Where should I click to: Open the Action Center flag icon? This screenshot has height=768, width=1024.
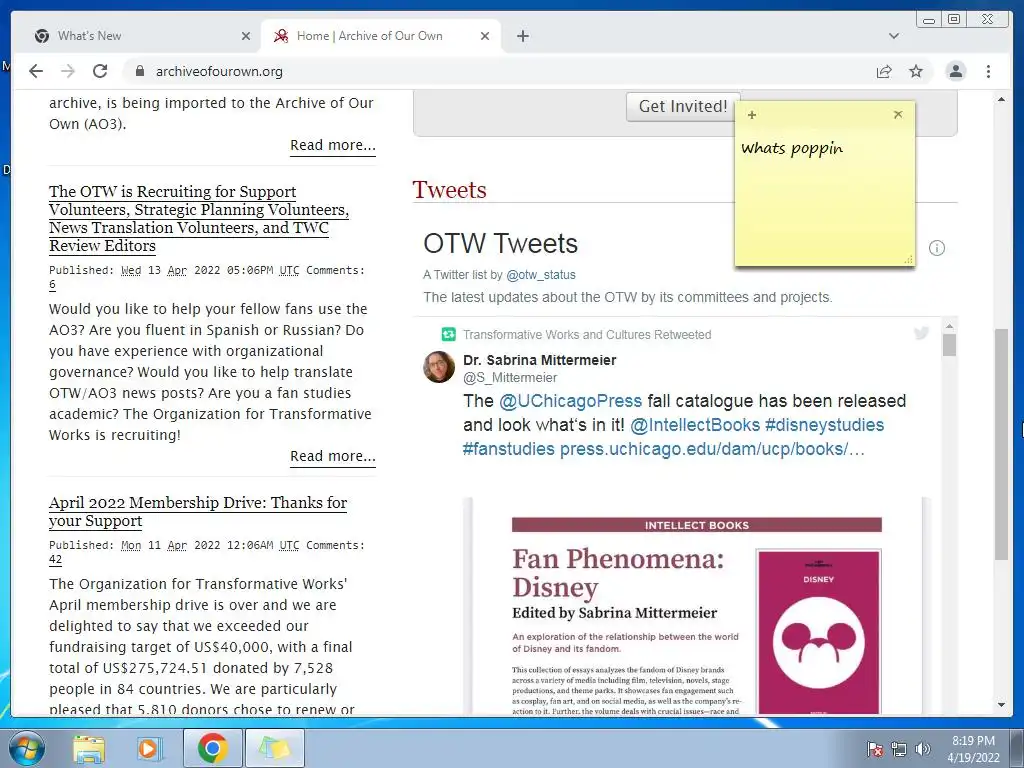(875, 749)
